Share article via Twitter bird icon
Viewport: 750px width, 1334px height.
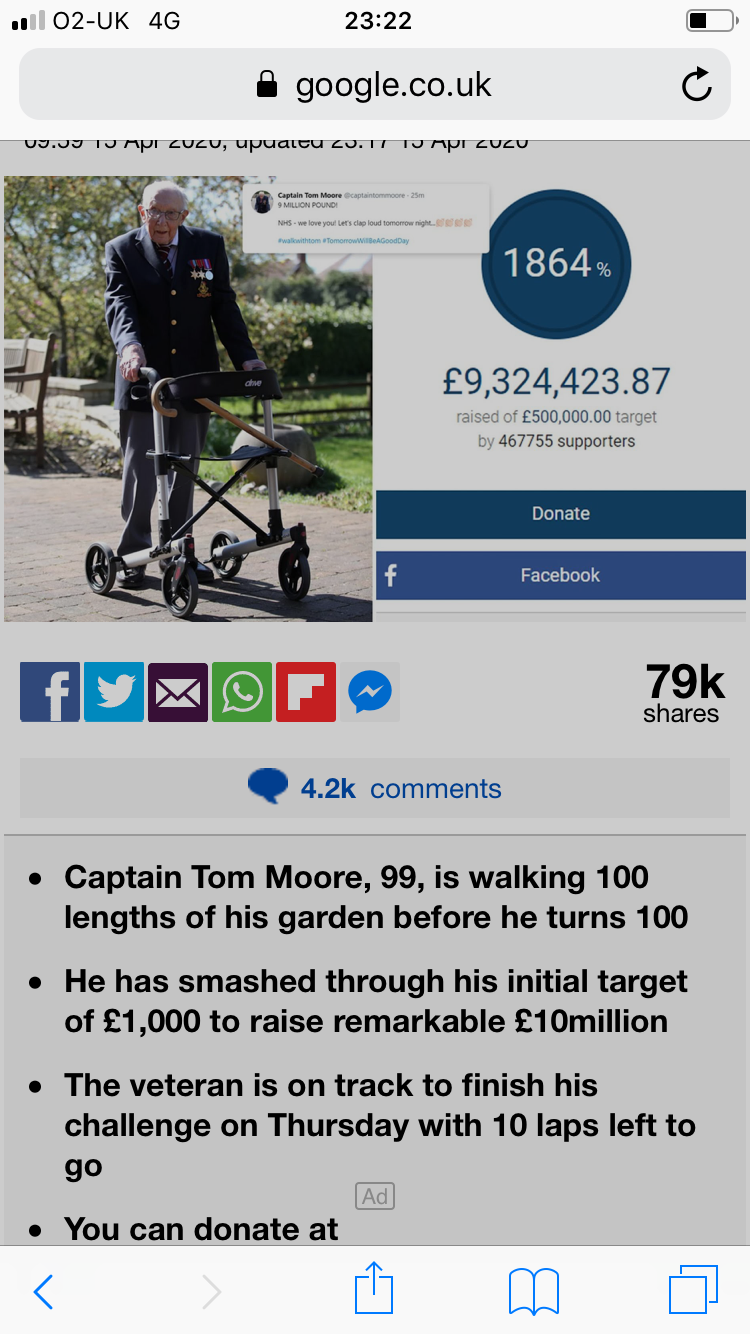[x=114, y=691]
